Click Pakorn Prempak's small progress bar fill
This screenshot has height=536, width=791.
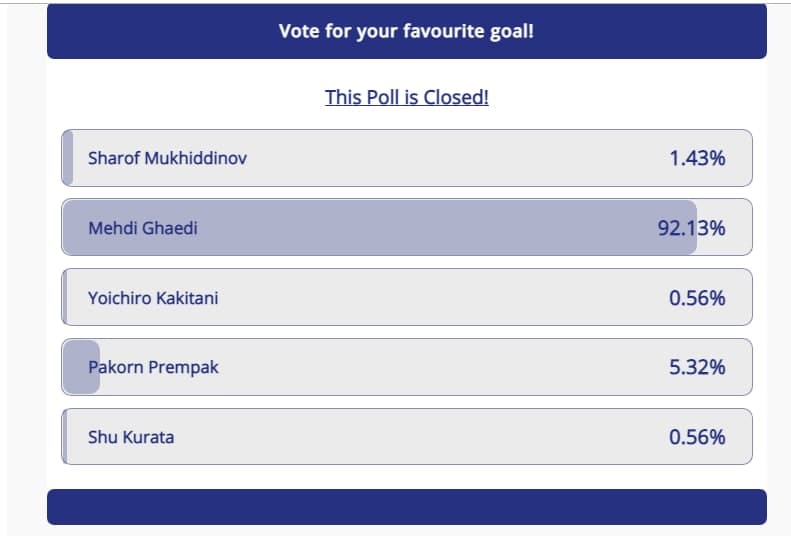(81, 367)
